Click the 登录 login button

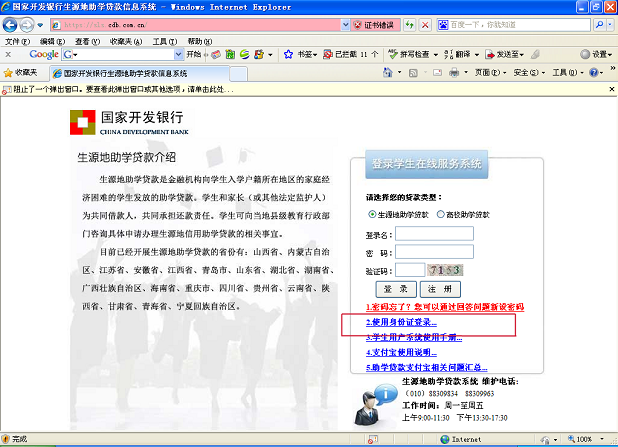[x=396, y=289]
